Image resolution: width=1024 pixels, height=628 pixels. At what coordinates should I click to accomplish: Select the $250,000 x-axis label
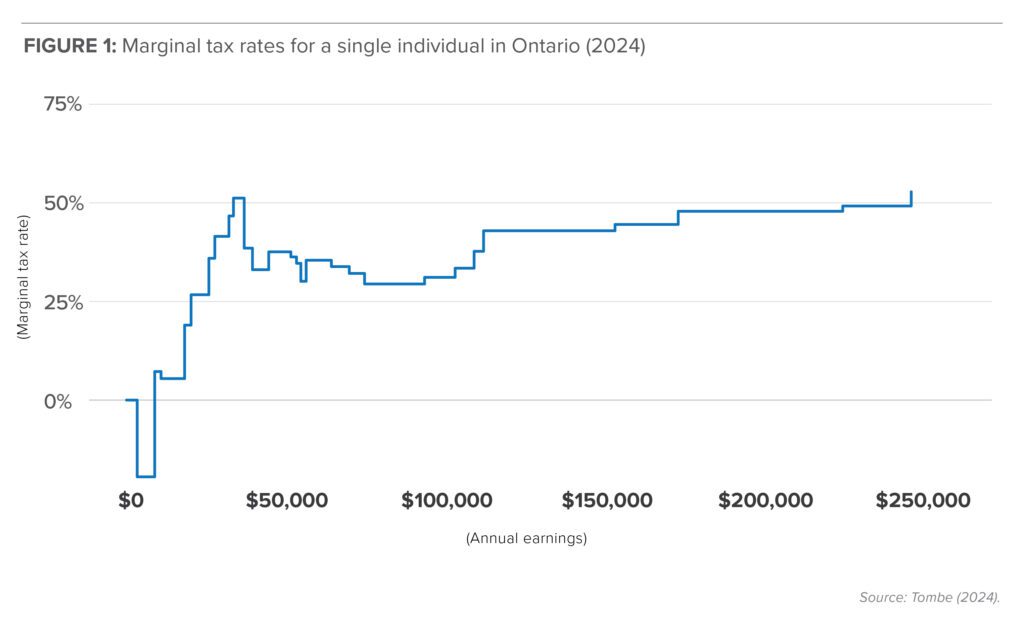coord(923,500)
